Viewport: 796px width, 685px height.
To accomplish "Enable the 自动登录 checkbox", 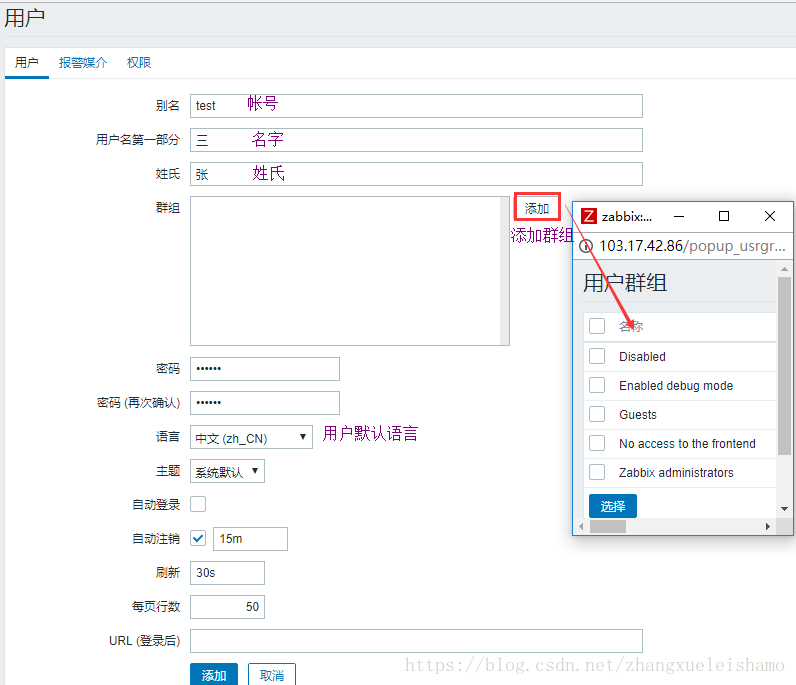I will pyautogui.click(x=198, y=504).
